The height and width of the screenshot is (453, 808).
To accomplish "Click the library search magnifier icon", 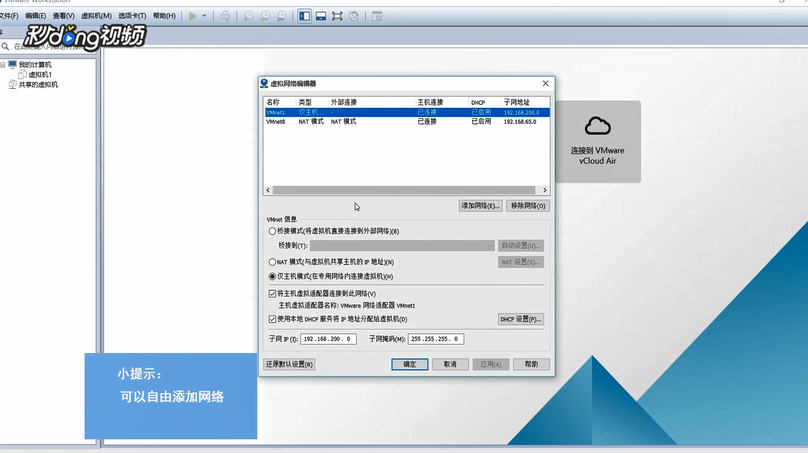I will coord(5,46).
